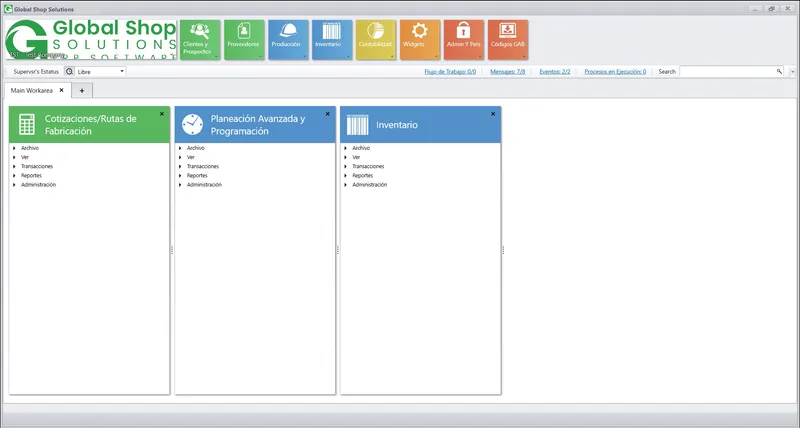Image resolution: width=800 pixels, height=428 pixels.
Task: Open the Inventario toolbar tile
Action: pos(332,40)
